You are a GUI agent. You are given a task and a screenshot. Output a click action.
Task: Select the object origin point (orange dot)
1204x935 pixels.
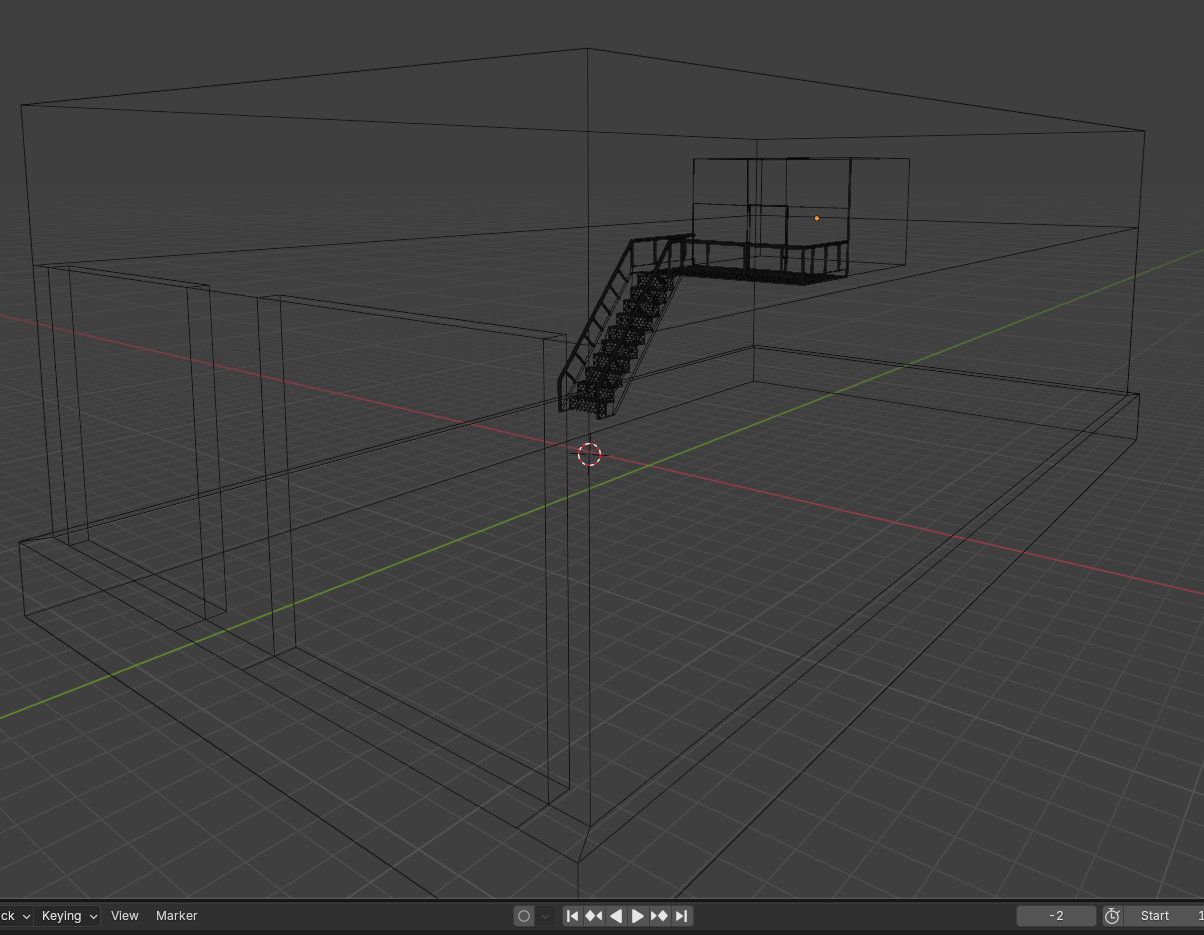click(817, 218)
